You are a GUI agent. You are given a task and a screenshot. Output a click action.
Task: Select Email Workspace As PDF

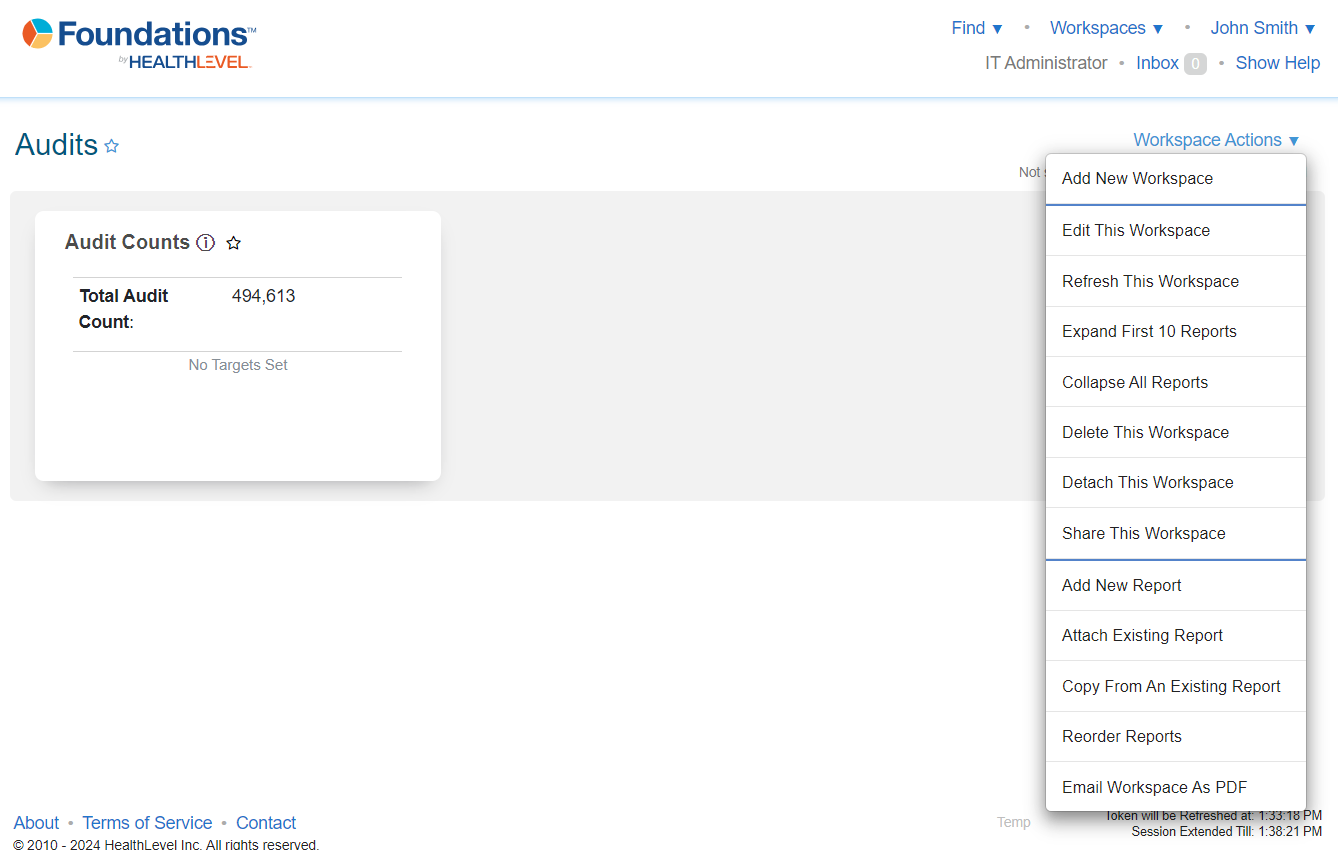pyautogui.click(x=1154, y=788)
